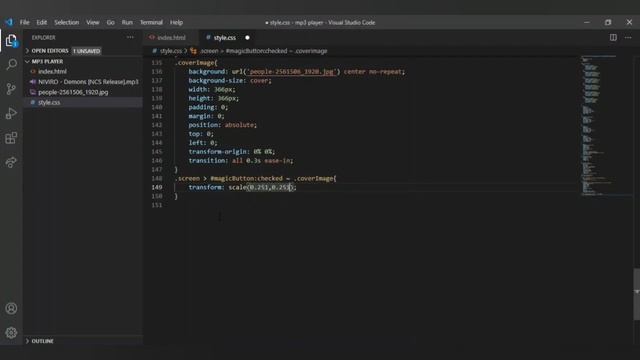Click the unsaved dot on style.css tab
The height and width of the screenshot is (360, 640).
[x=247, y=38]
